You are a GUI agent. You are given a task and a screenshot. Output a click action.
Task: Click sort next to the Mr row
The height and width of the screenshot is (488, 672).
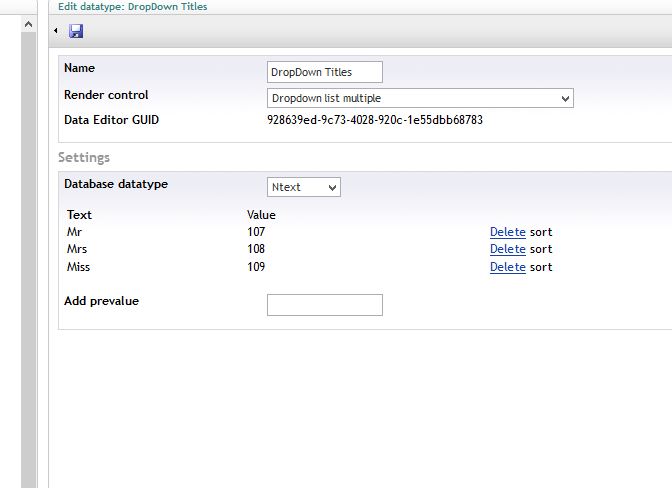coord(541,232)
